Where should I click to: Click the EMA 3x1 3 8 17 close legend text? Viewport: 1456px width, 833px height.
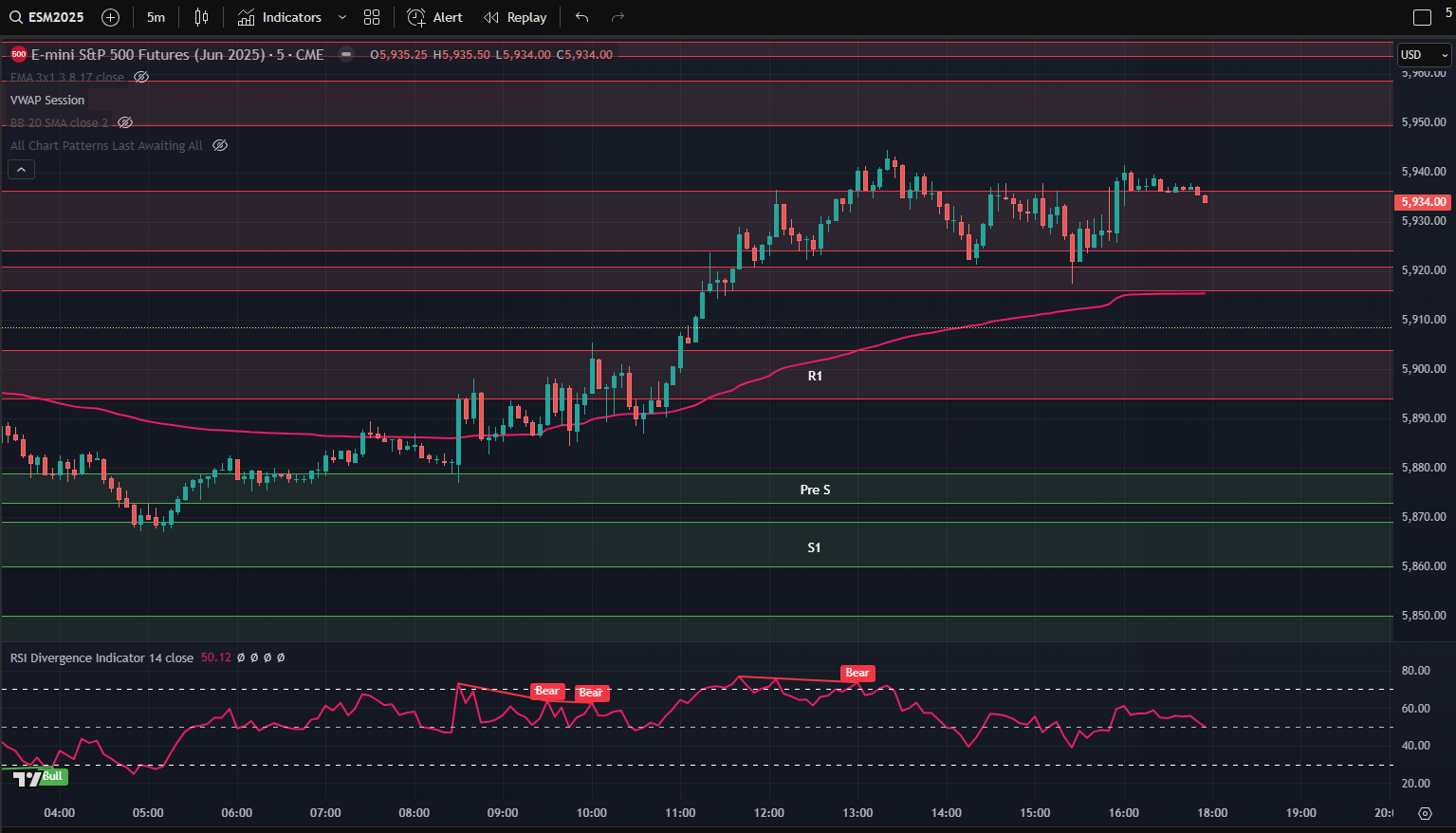click(x=67, y=77)
